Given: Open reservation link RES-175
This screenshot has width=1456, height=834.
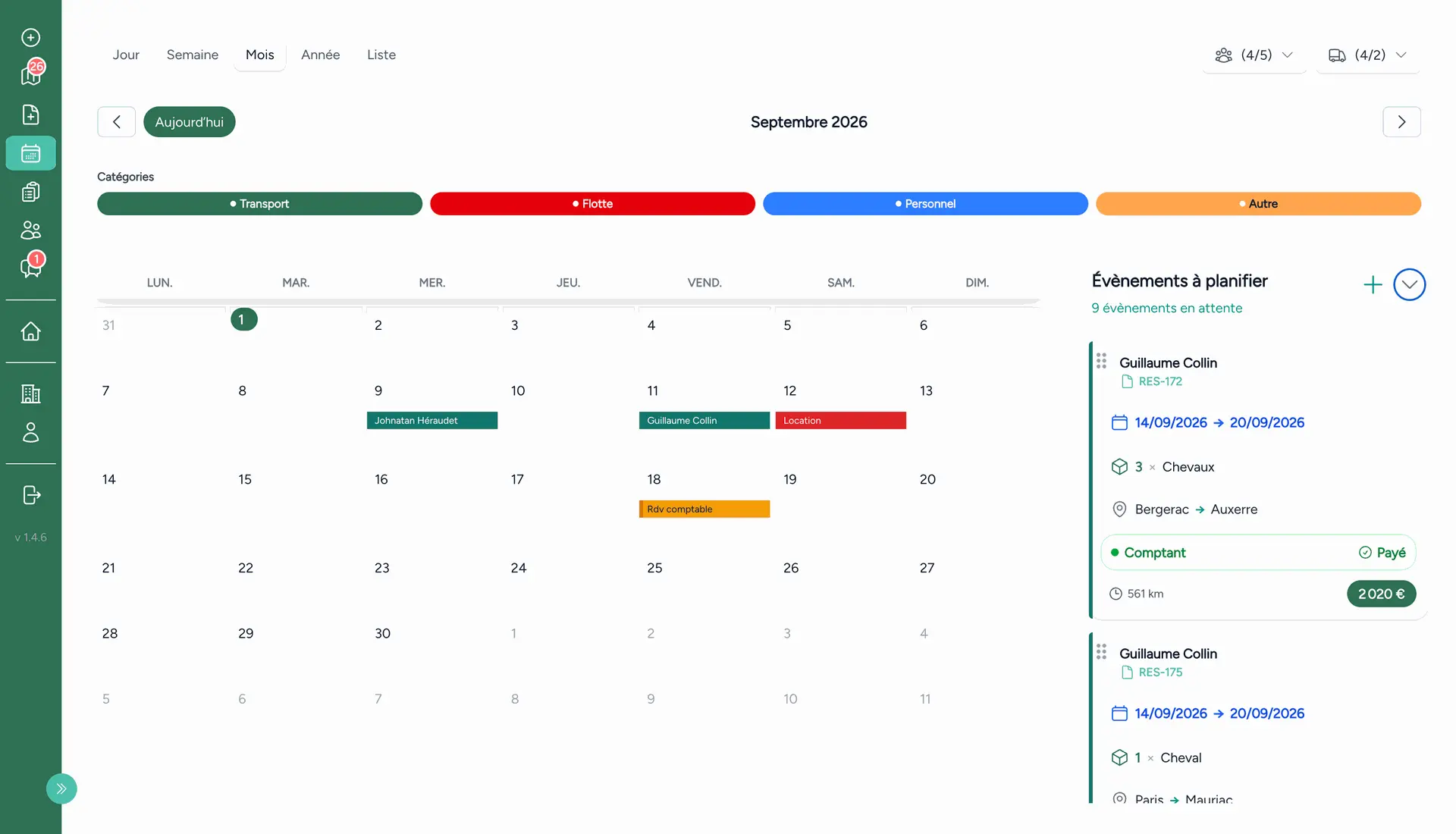Looking at the screenshot, I should (1160, 673).
